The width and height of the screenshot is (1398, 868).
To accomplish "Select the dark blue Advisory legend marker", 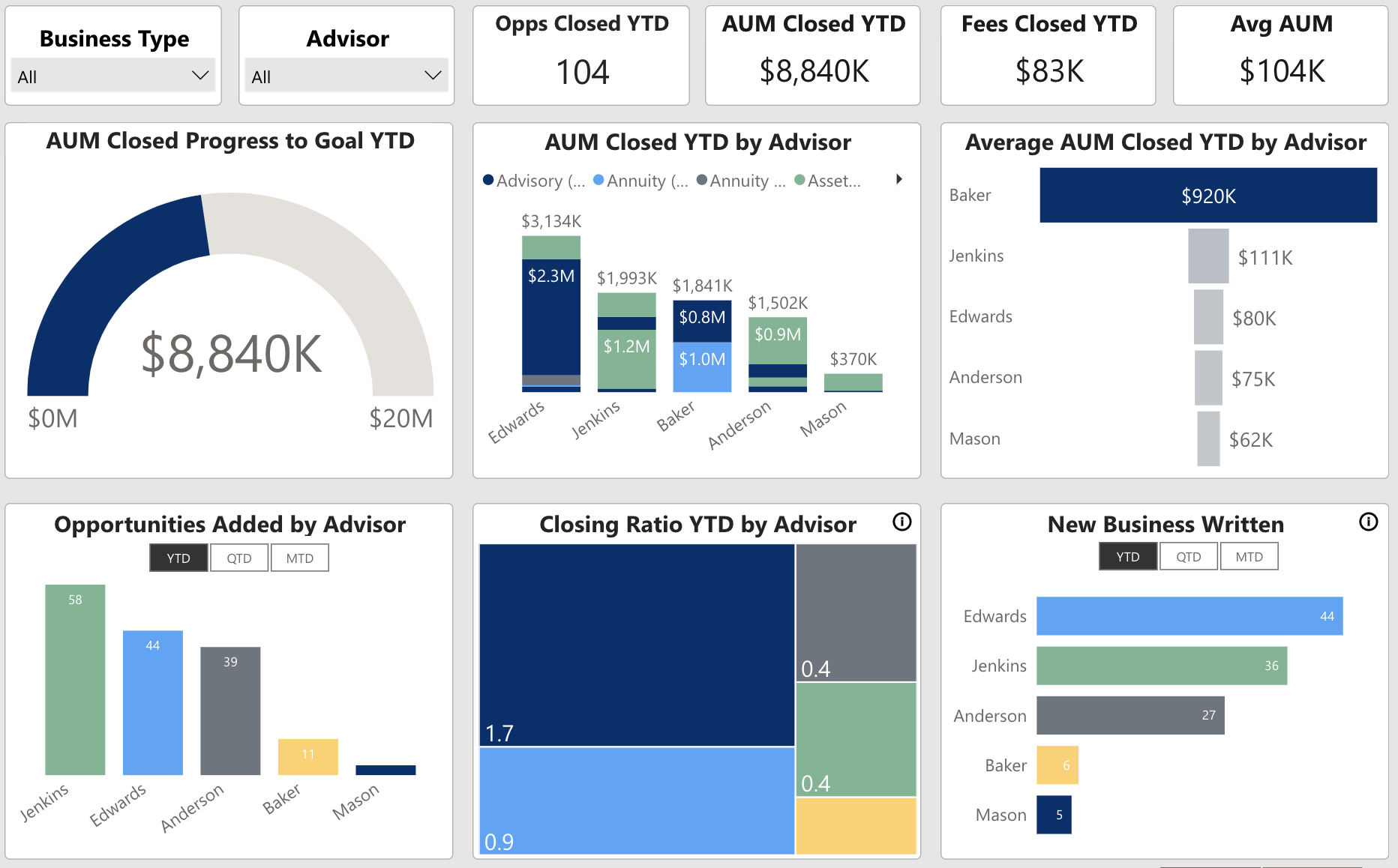I will click(488, 181).
